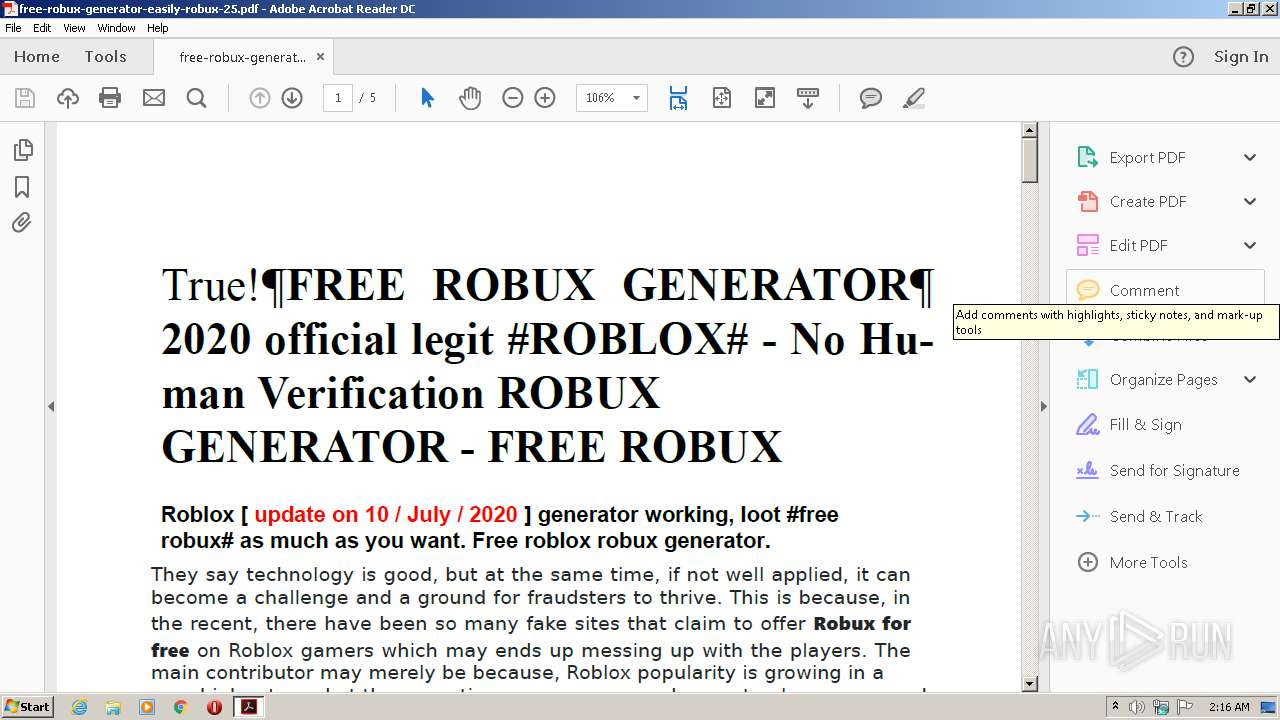
Task: Click the Edit PDF tool label
Action: pos(1138,245)
